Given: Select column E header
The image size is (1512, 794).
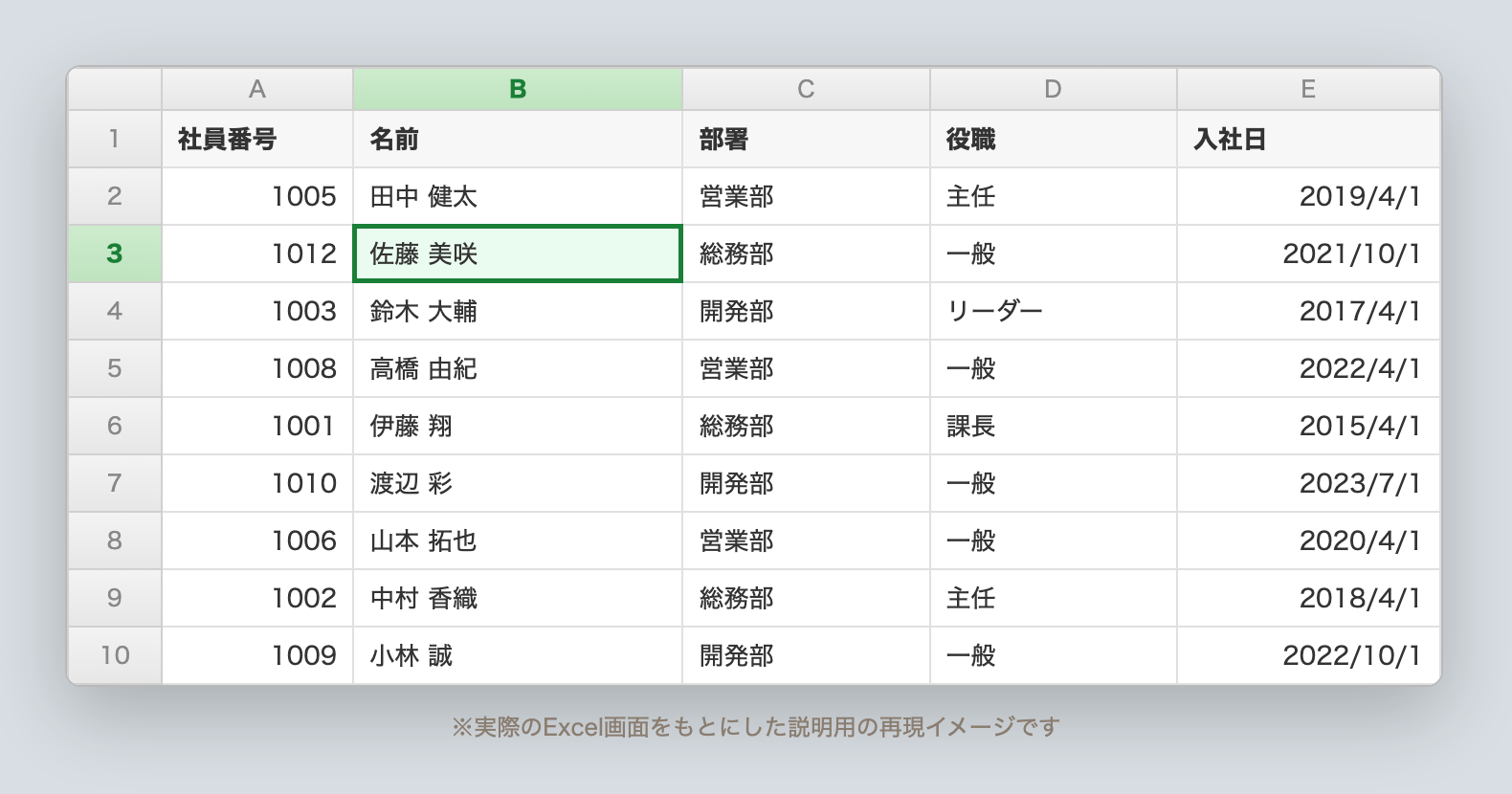Looking at the screenshot, I should [x=1308, y=89].
